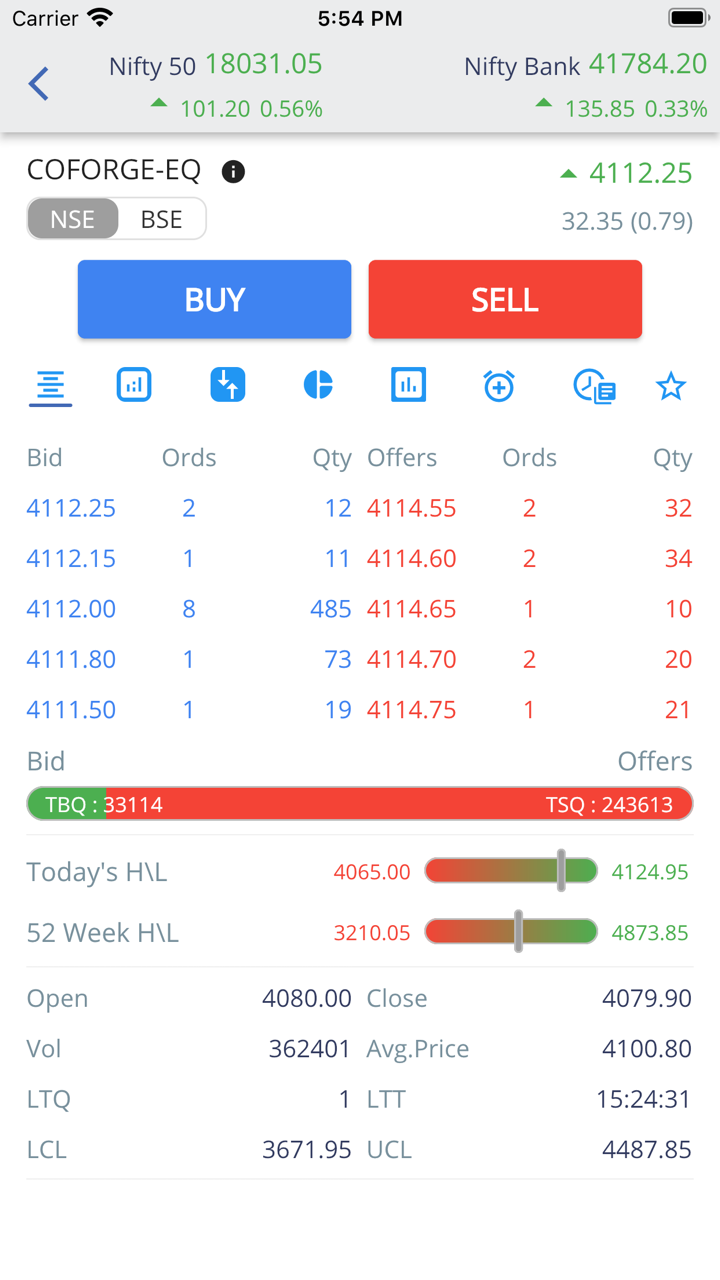Tap the back arrow in header
The width and height of the screenshot is (720, 1280).
tap(39, 84)
